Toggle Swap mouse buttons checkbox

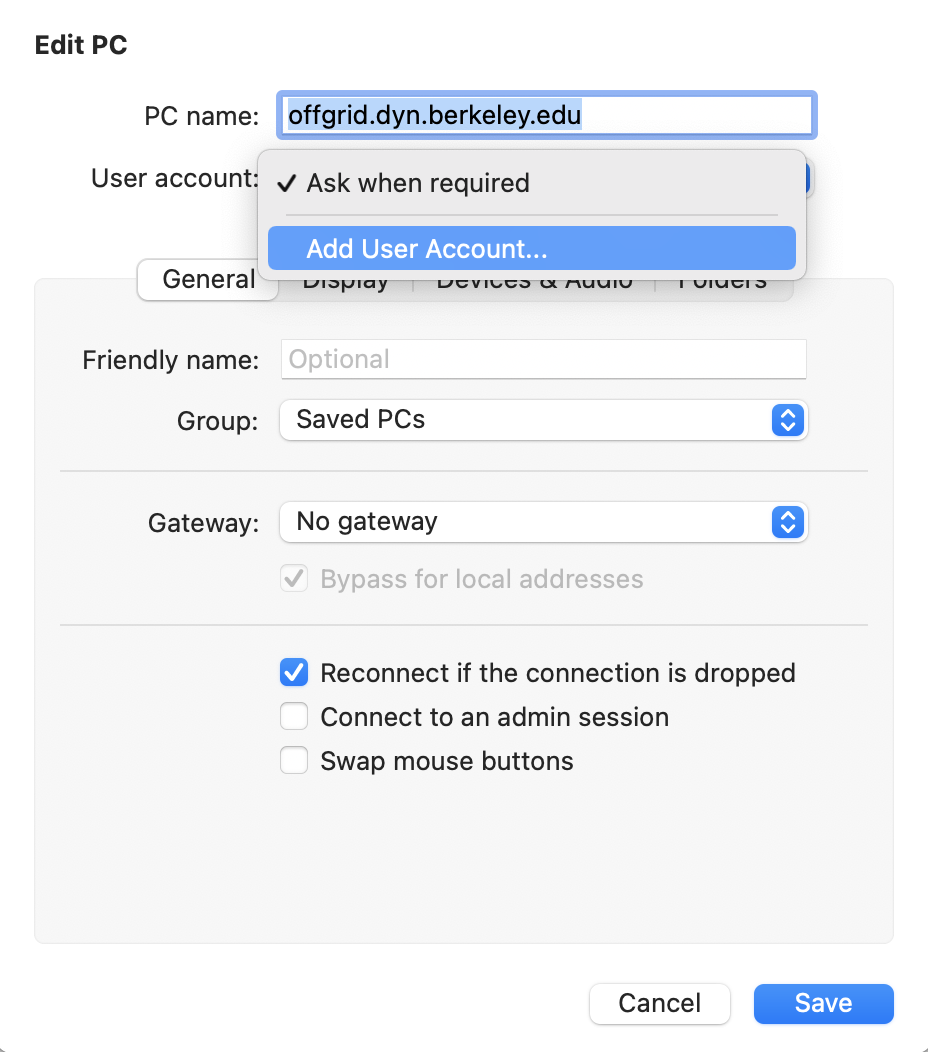coord(294,761)
